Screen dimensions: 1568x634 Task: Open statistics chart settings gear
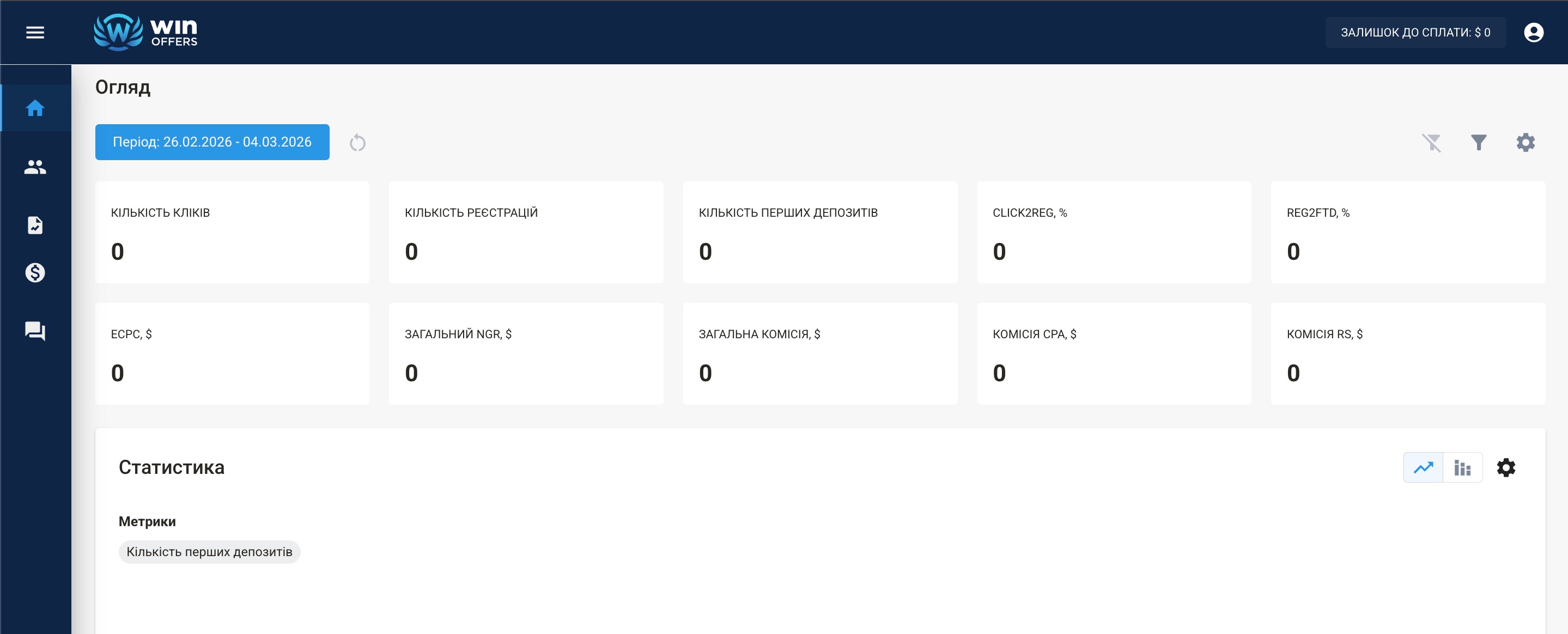tap(1506, 467)
